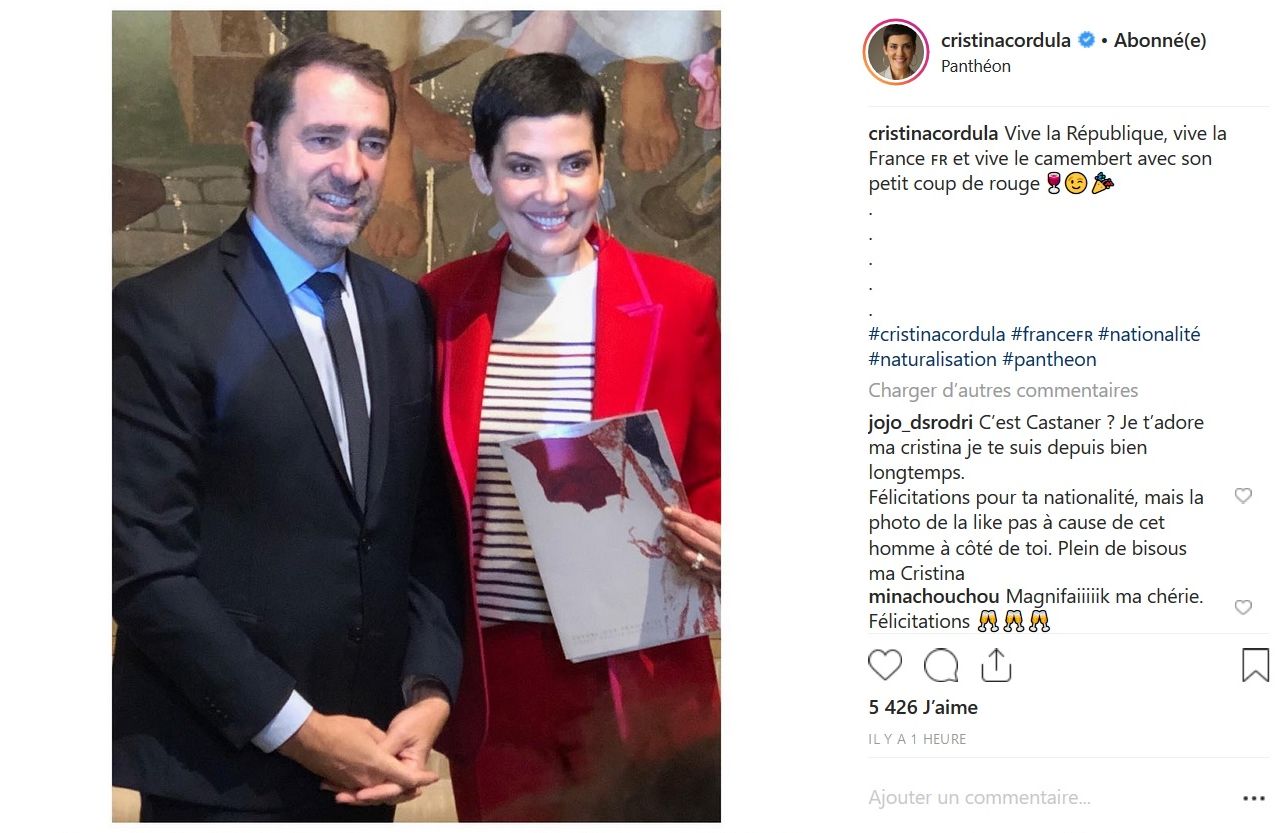The image size is (1283, 833).
Task: Like jojo_dsrodri's comment
Action: pos(1243,496)
